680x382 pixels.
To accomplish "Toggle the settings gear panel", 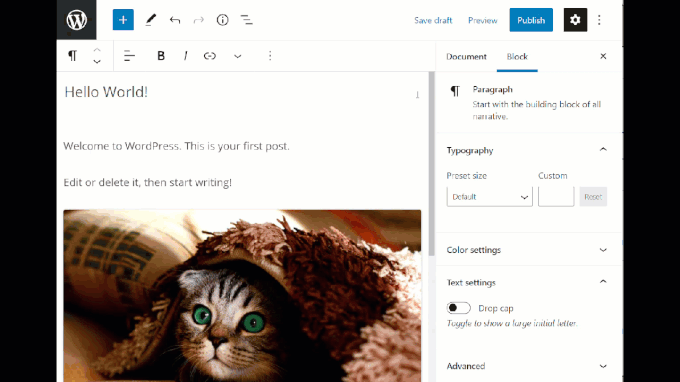I will (x=575, y=20).
